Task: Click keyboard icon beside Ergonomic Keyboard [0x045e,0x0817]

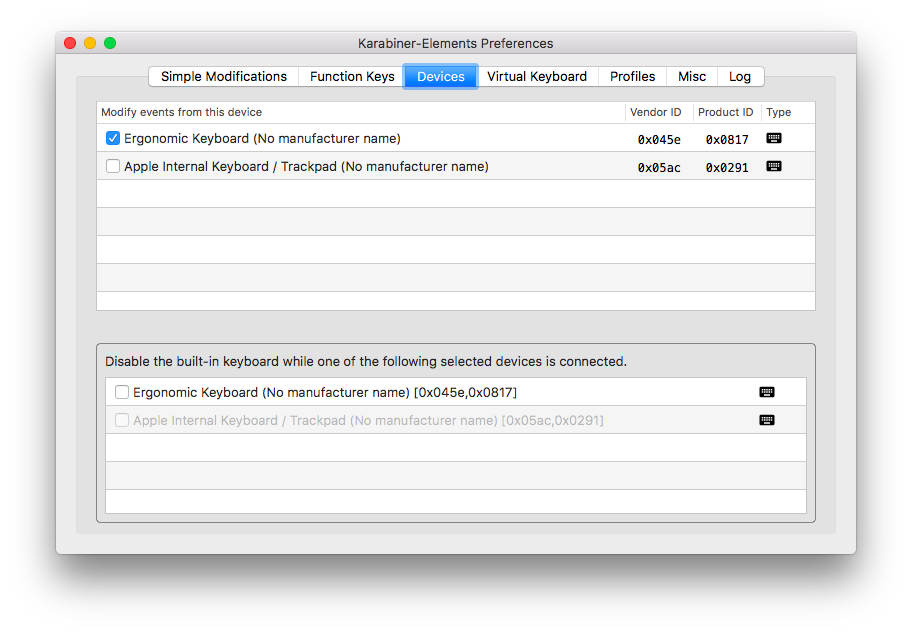Action: point(767,392)
